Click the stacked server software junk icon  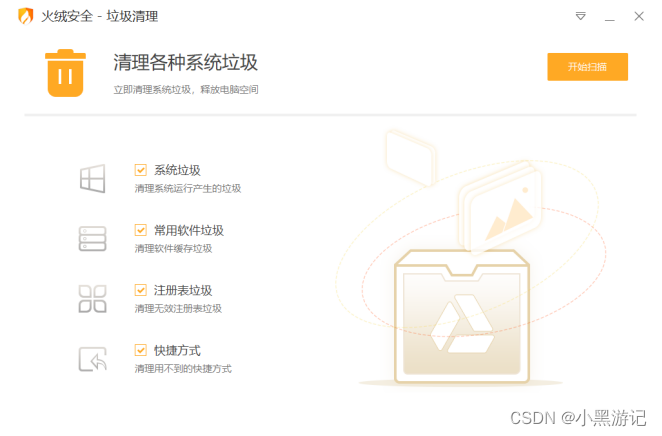(92, 239)
